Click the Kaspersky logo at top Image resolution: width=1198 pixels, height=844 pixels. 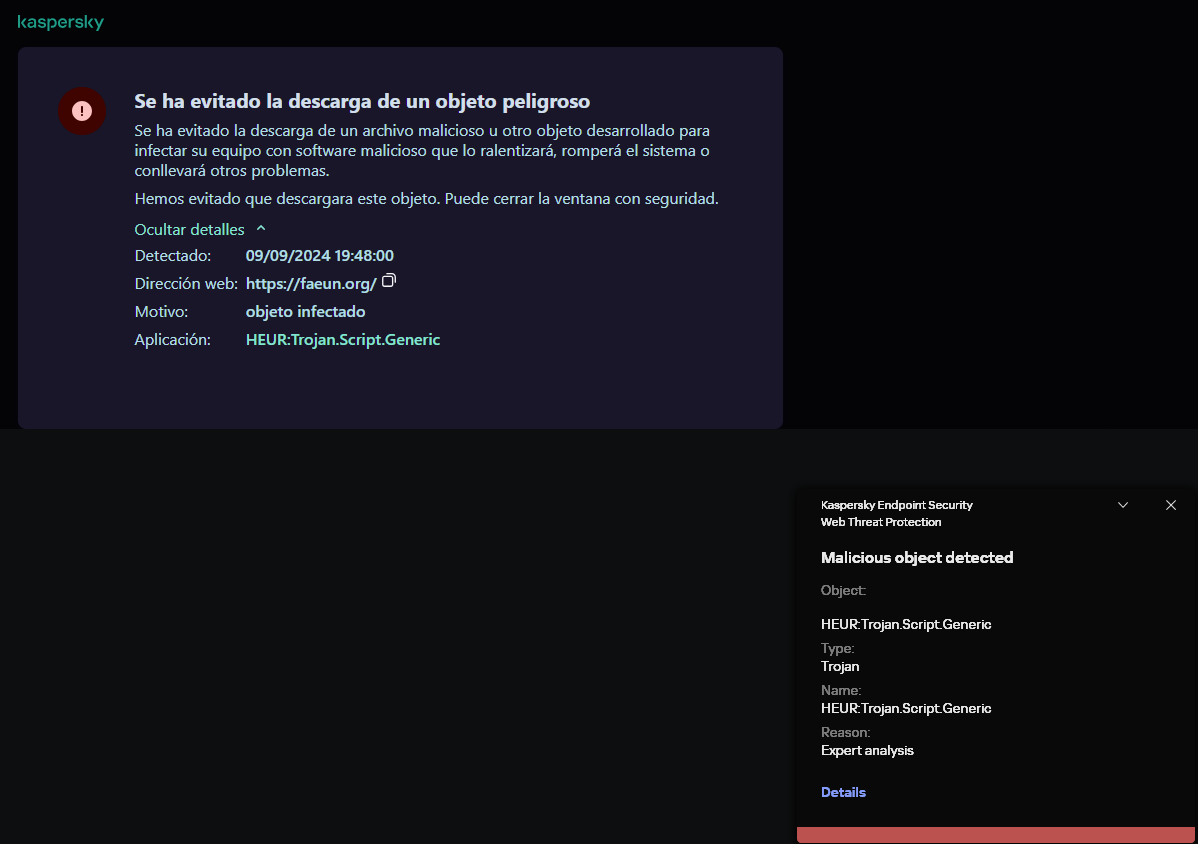60,22
